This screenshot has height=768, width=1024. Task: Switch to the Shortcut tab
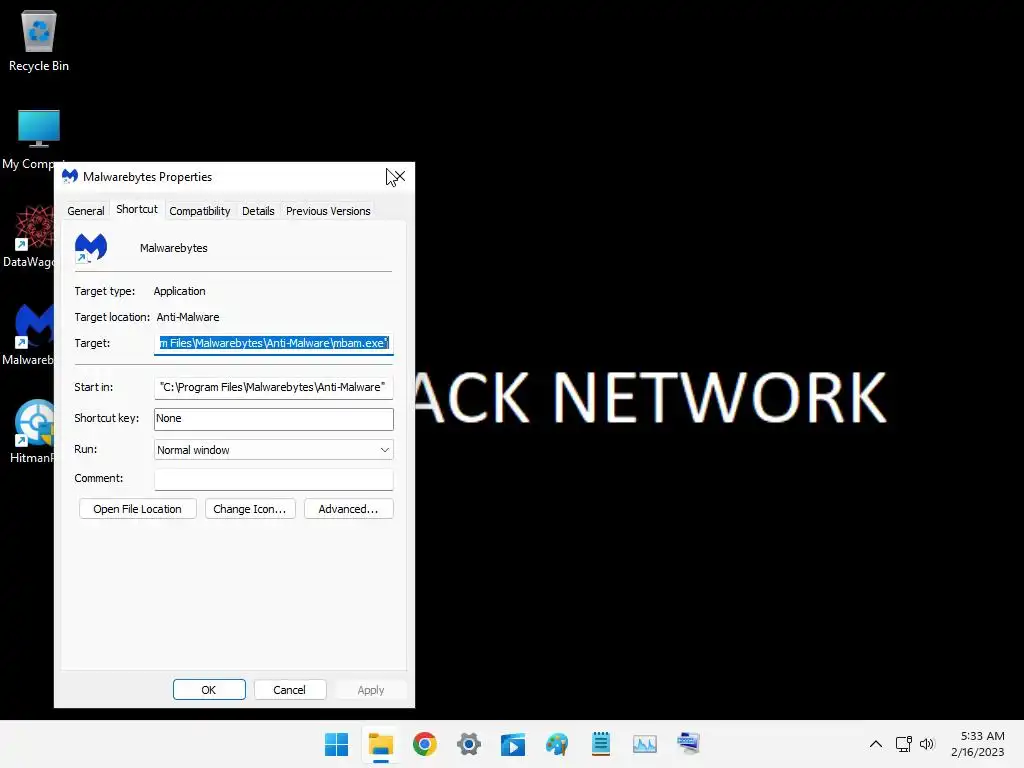[136, 209]
